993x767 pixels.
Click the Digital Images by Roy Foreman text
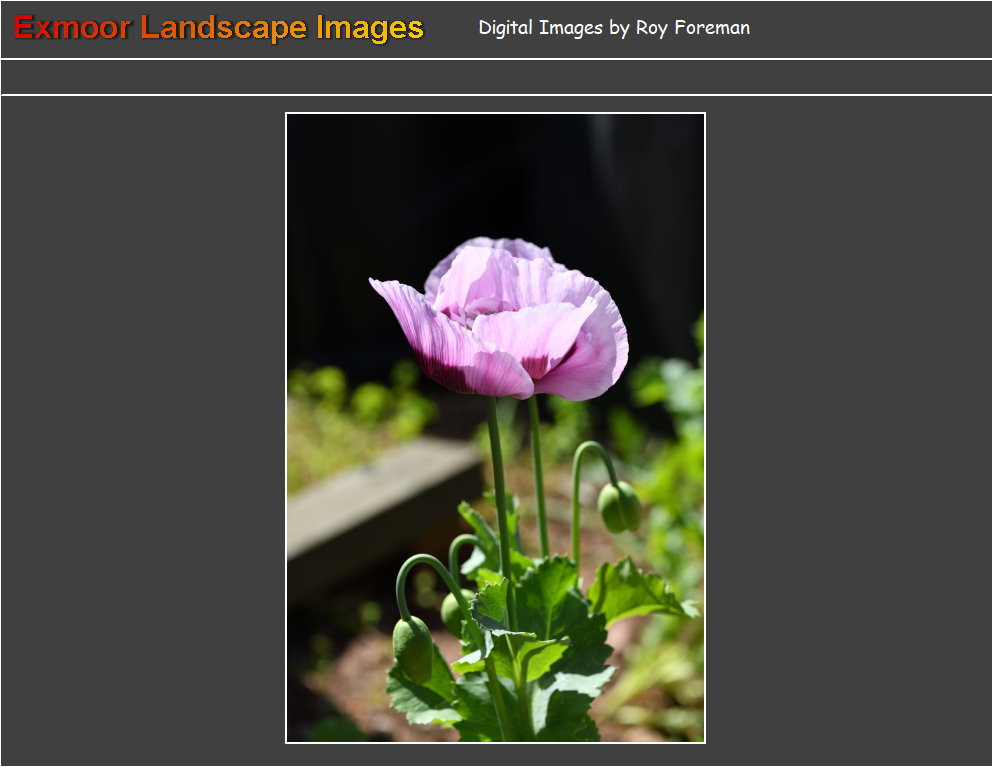click(613, 29)
